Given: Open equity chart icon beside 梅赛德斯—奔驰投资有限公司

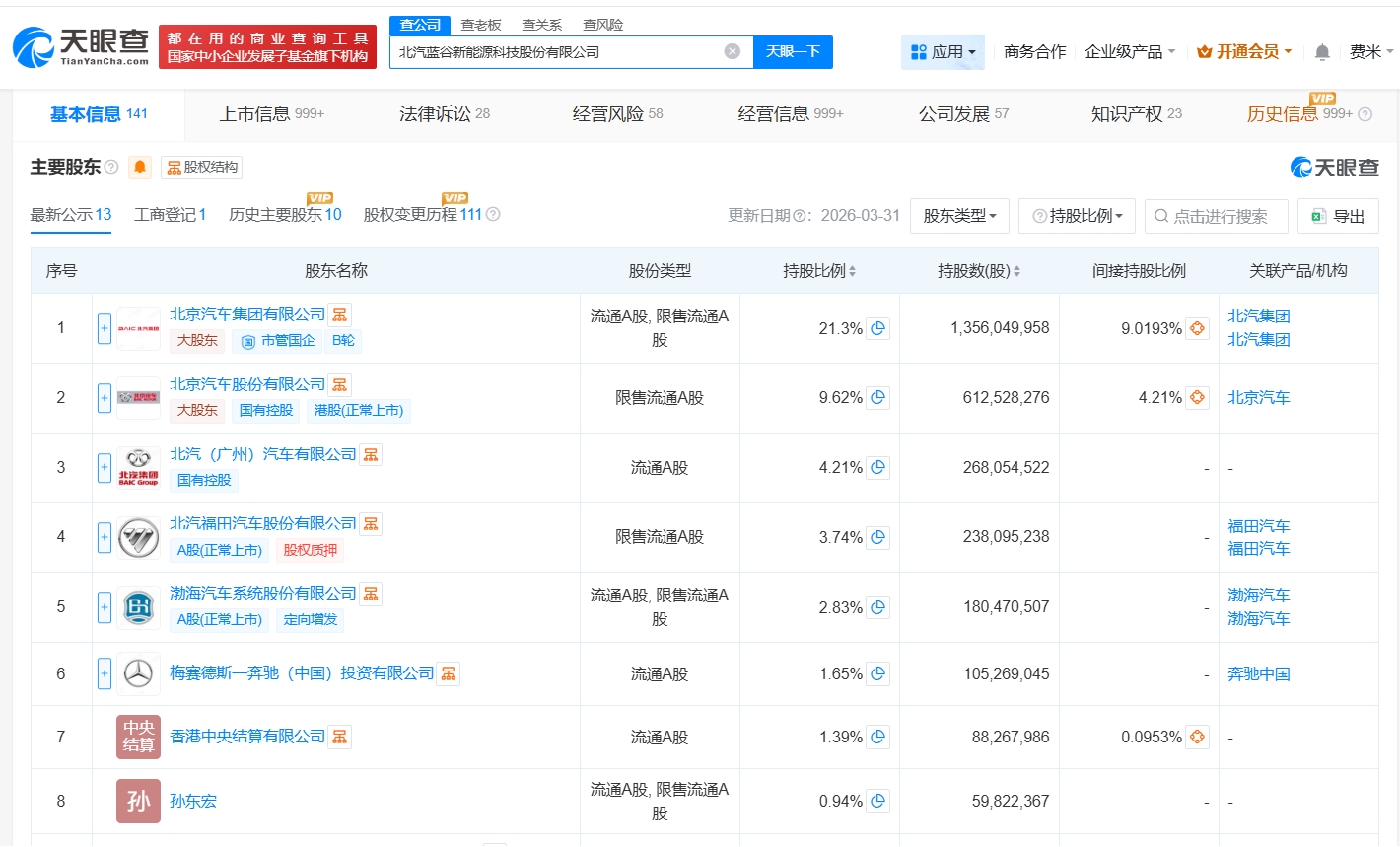Looking at the screenshot, I should coord(449,673).
